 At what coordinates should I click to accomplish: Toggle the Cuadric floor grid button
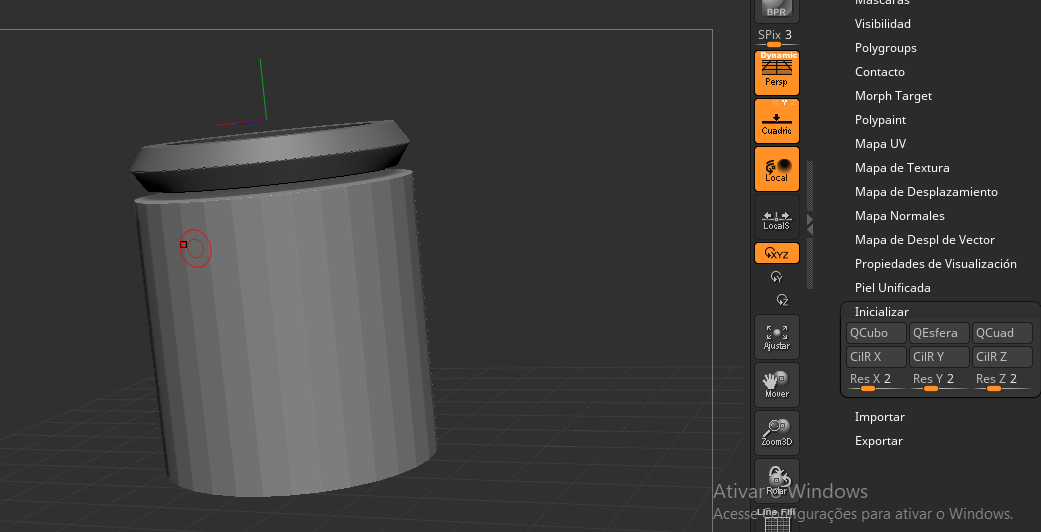tap(777, 121)
